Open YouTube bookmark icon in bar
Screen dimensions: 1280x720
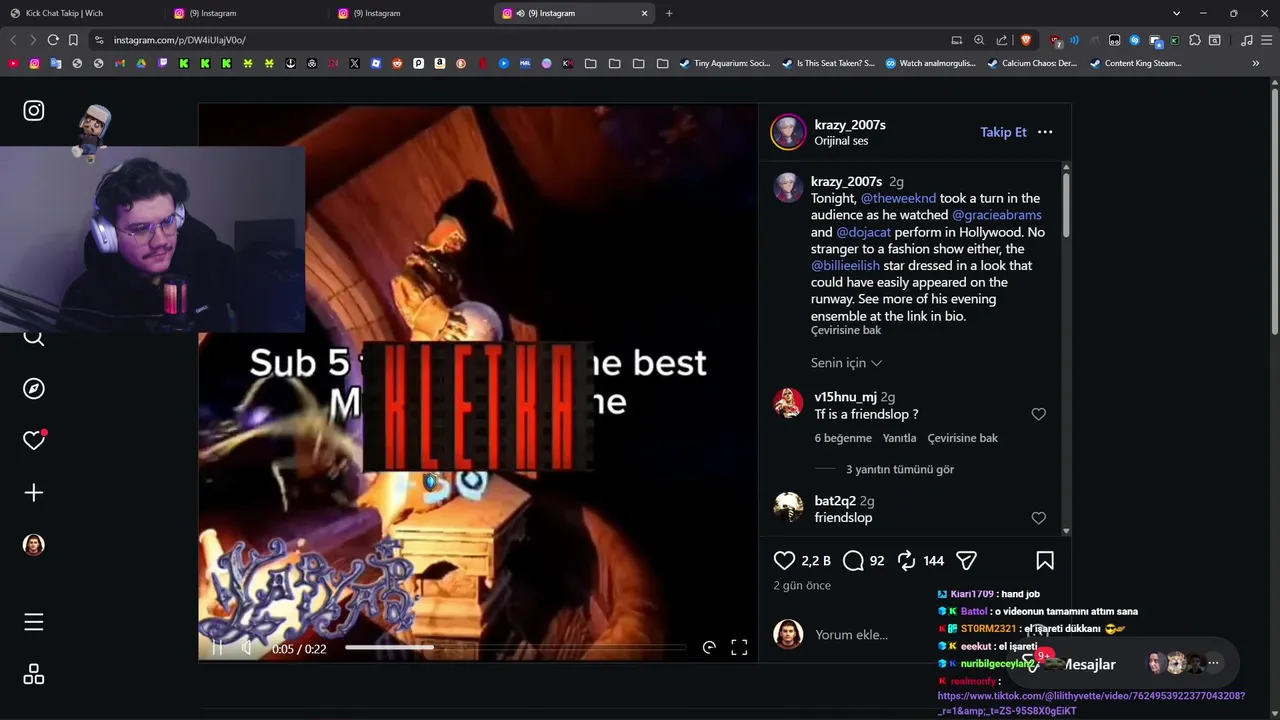[13, 63]
